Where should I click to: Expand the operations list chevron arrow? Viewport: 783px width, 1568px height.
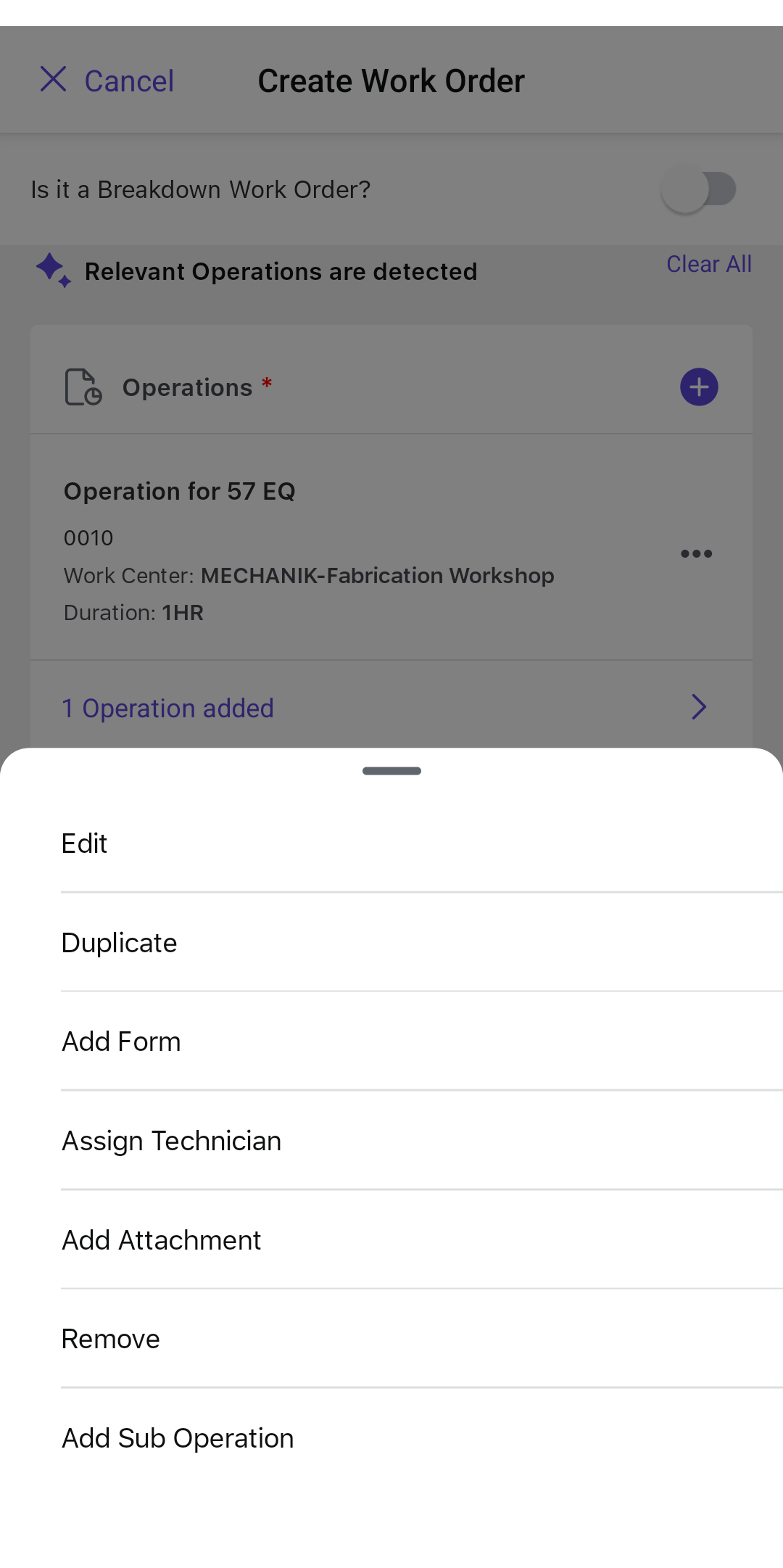click(x=698, y=707)
